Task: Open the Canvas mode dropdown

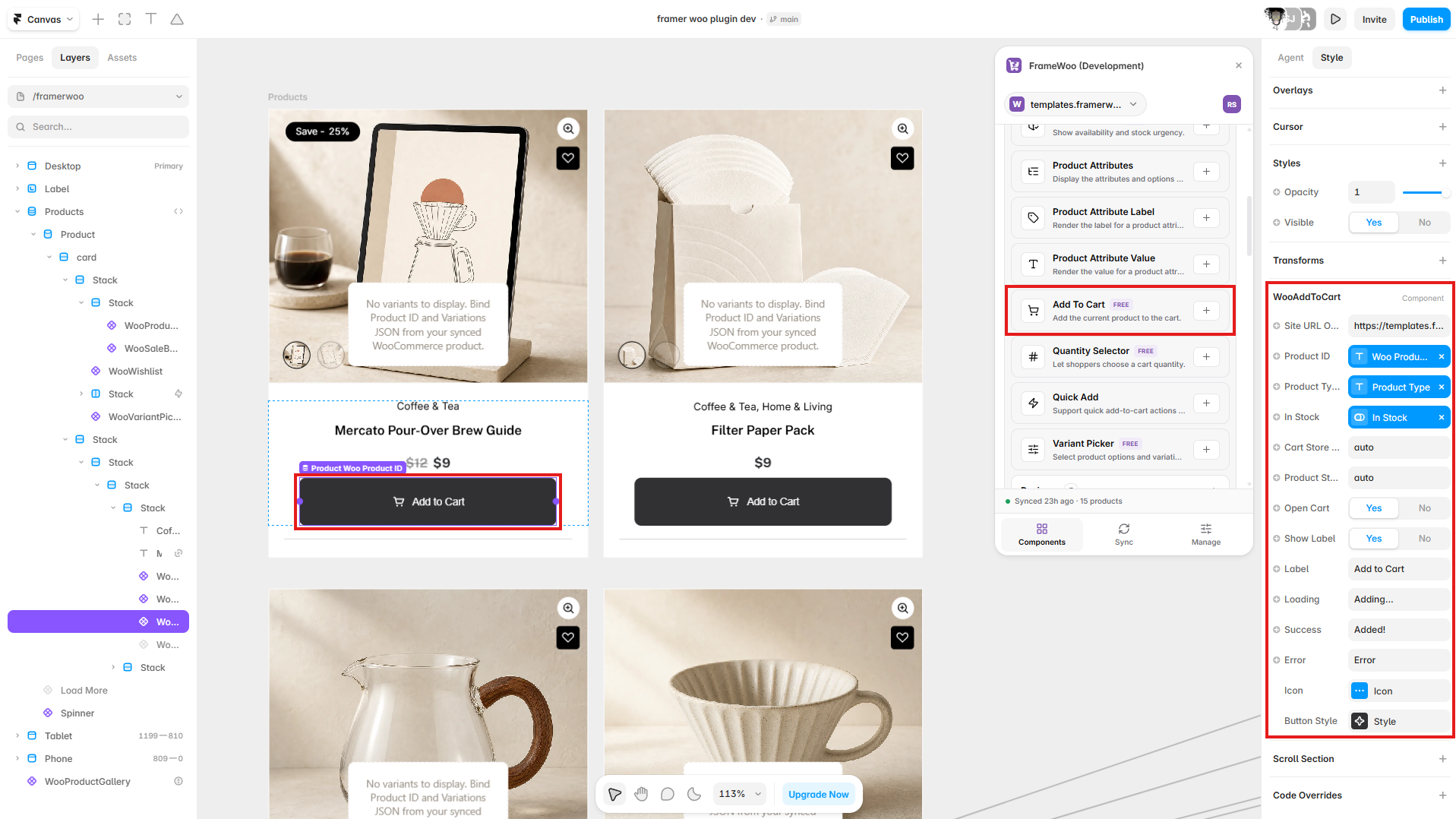Action: tap(43, 19)
